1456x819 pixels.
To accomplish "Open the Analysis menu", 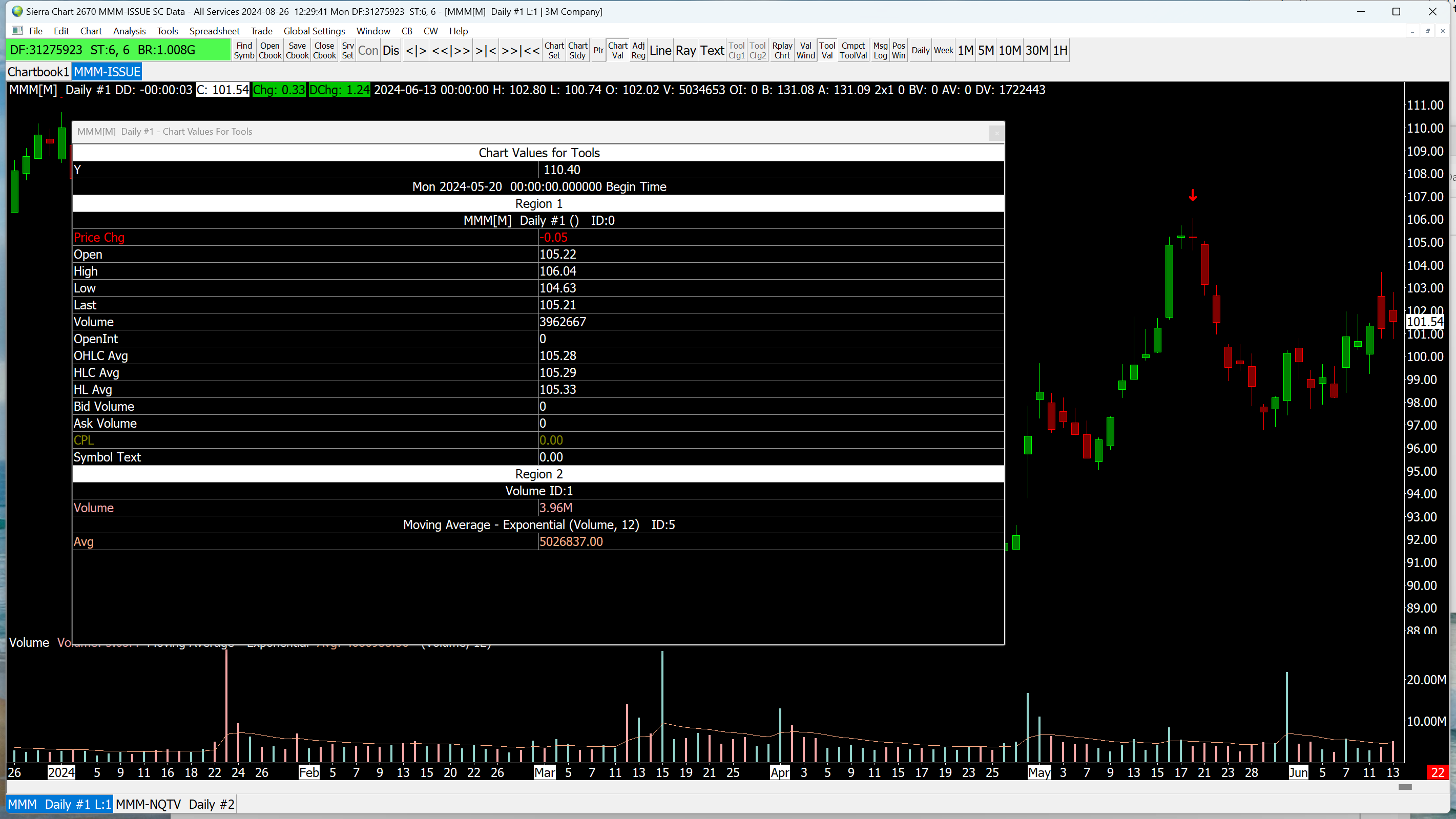I will pos(129,31).
